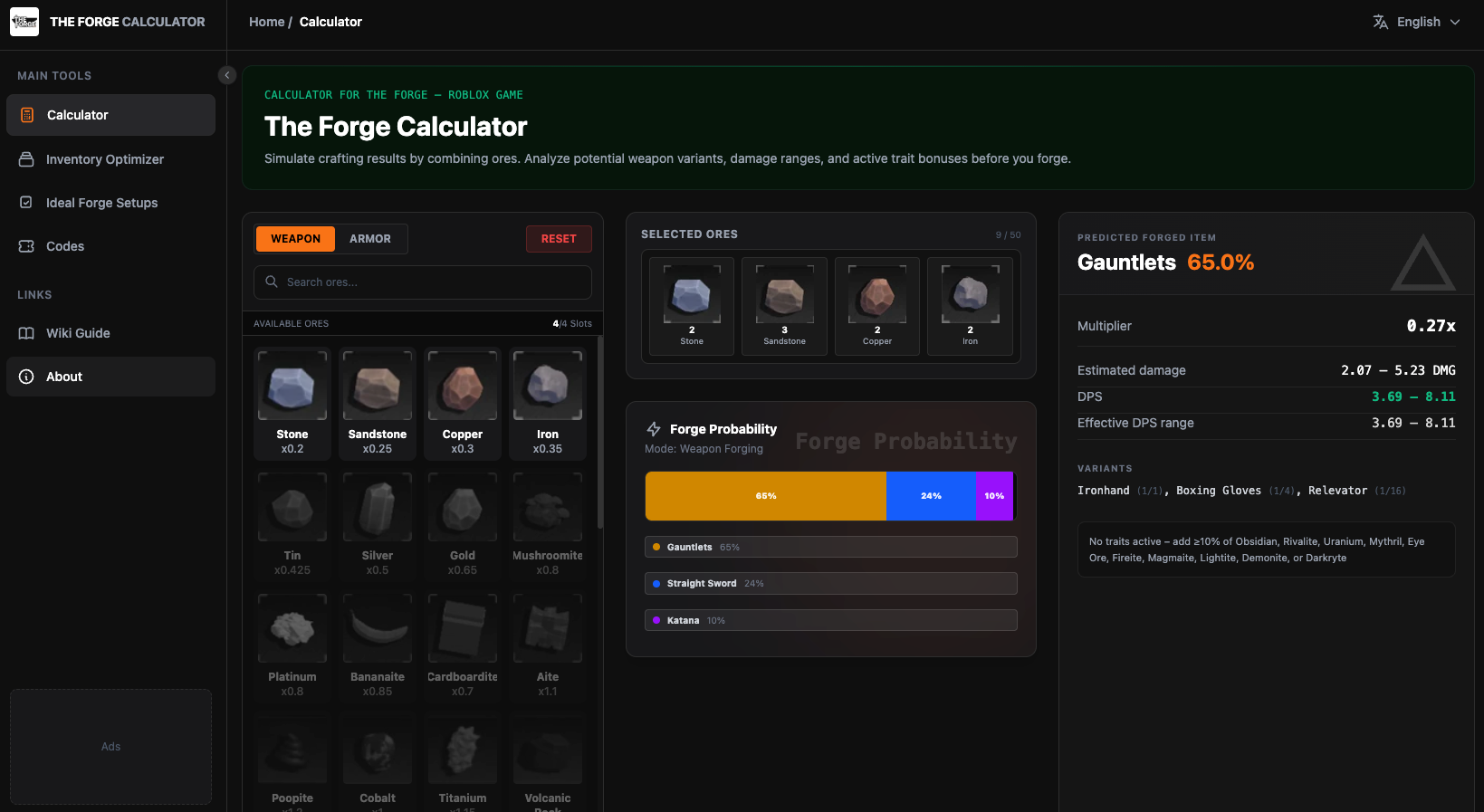Add Stone ore from available ores

tap(292, 404)
